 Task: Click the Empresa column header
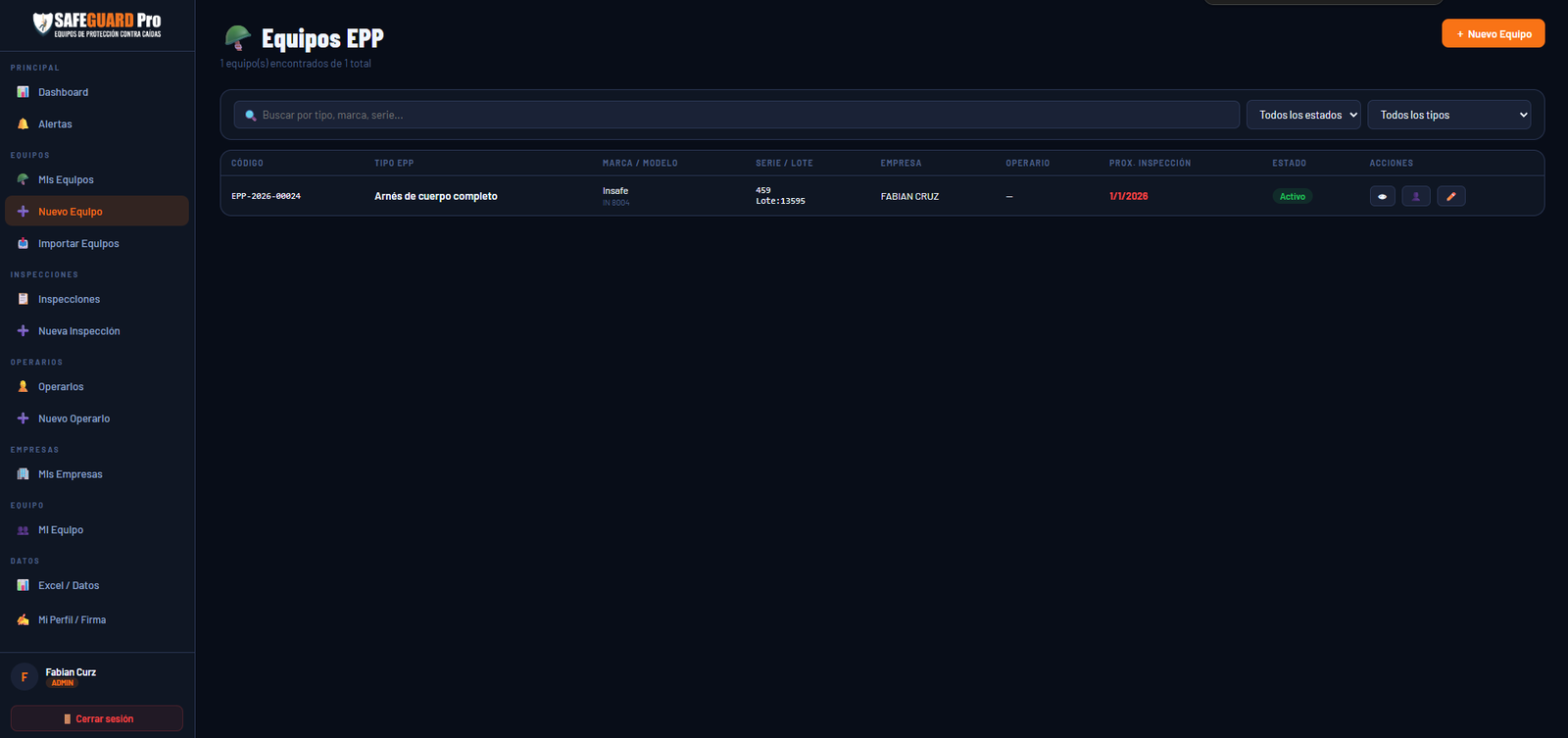coord(901,163)
